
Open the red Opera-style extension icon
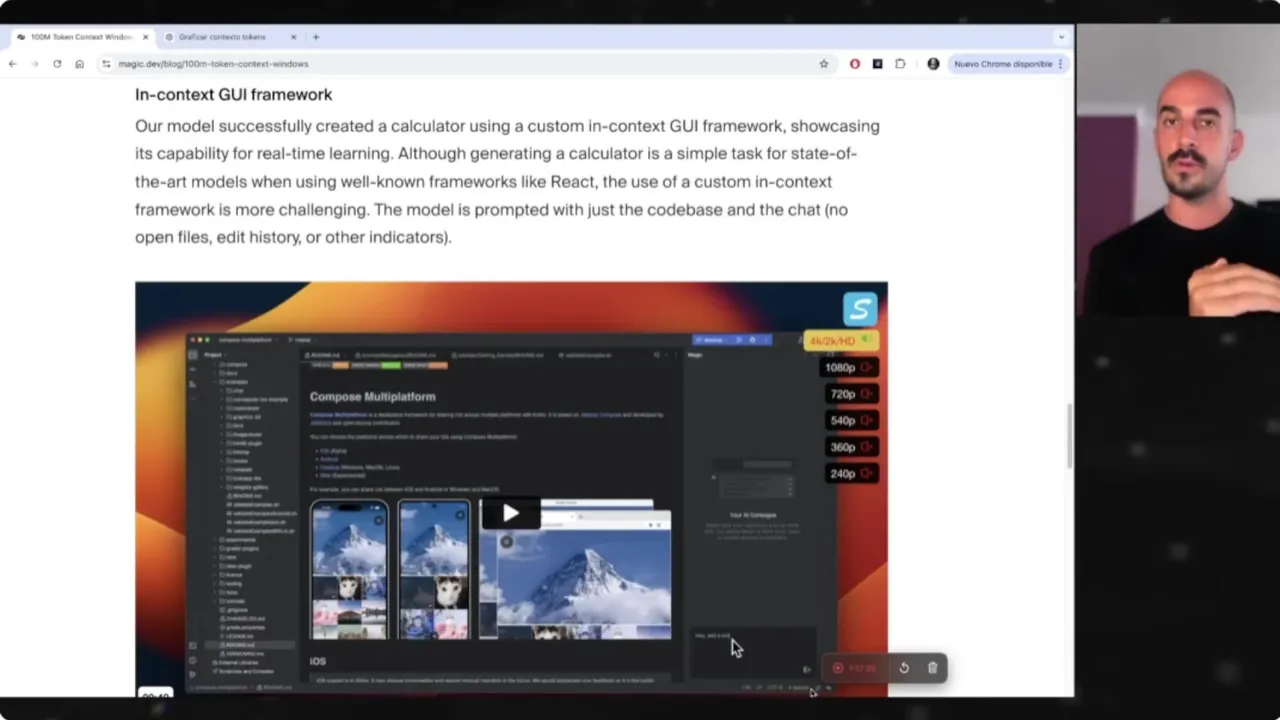[x=854, y=64]
